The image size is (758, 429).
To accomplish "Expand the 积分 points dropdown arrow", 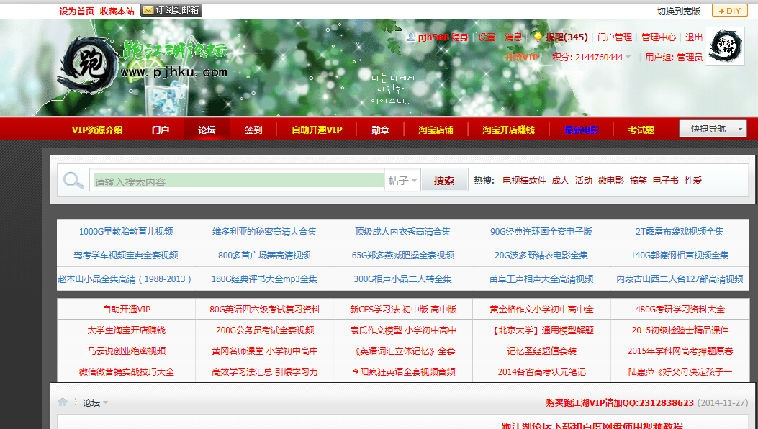I will (628, 57).
